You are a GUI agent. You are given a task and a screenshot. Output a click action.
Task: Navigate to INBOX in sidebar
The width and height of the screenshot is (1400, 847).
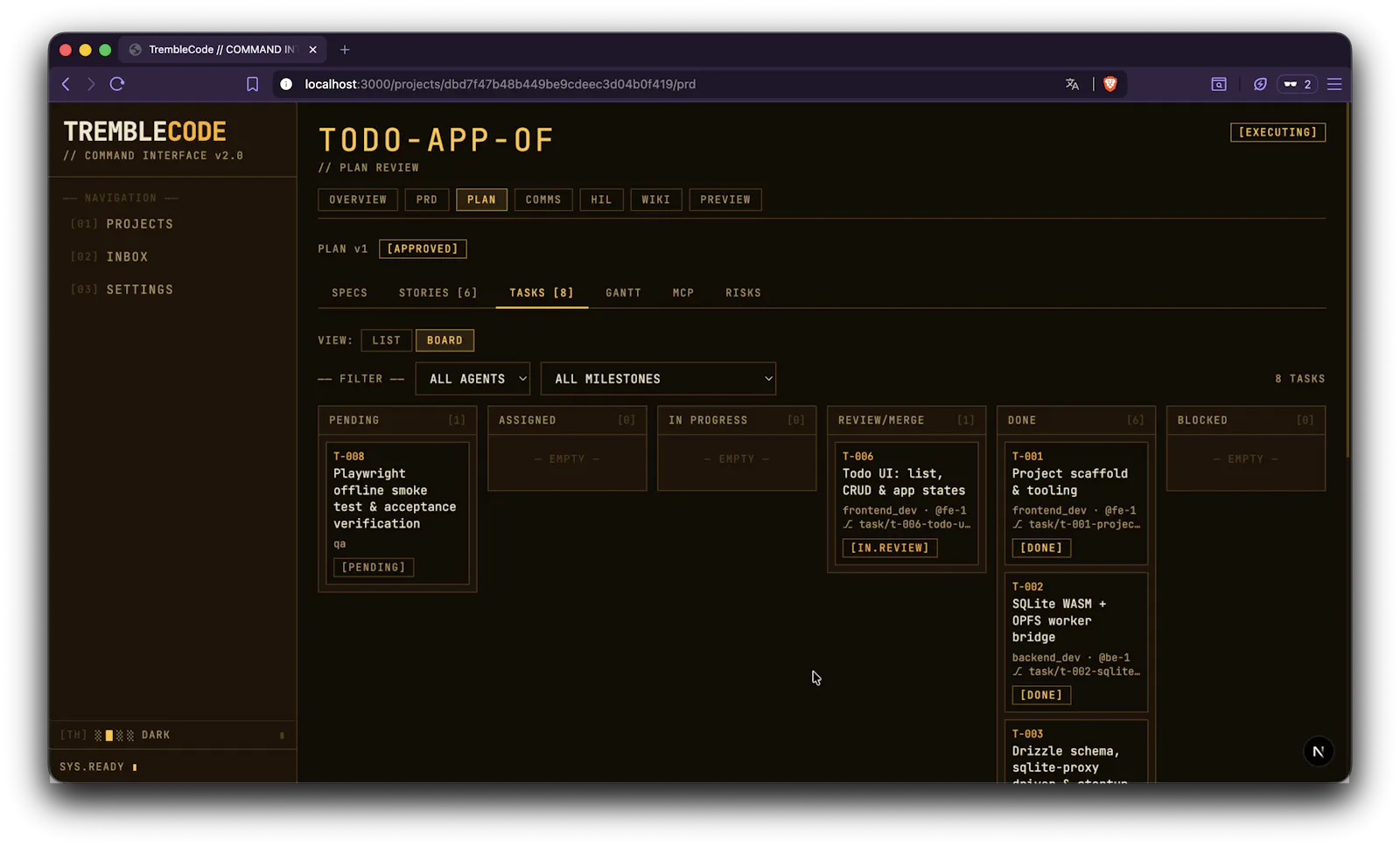click(127, 256)
